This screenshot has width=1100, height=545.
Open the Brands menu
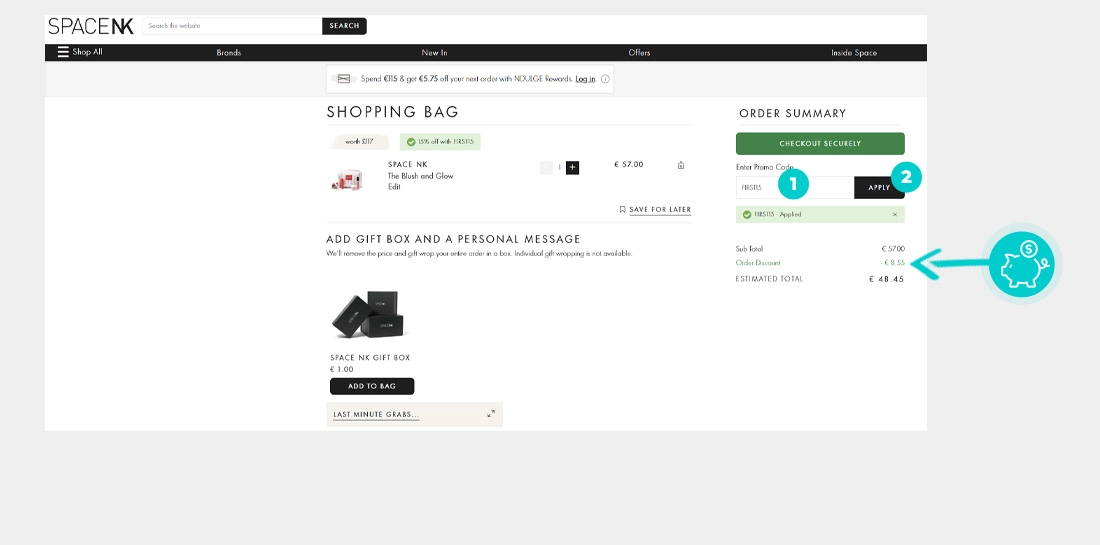point(229,52)
